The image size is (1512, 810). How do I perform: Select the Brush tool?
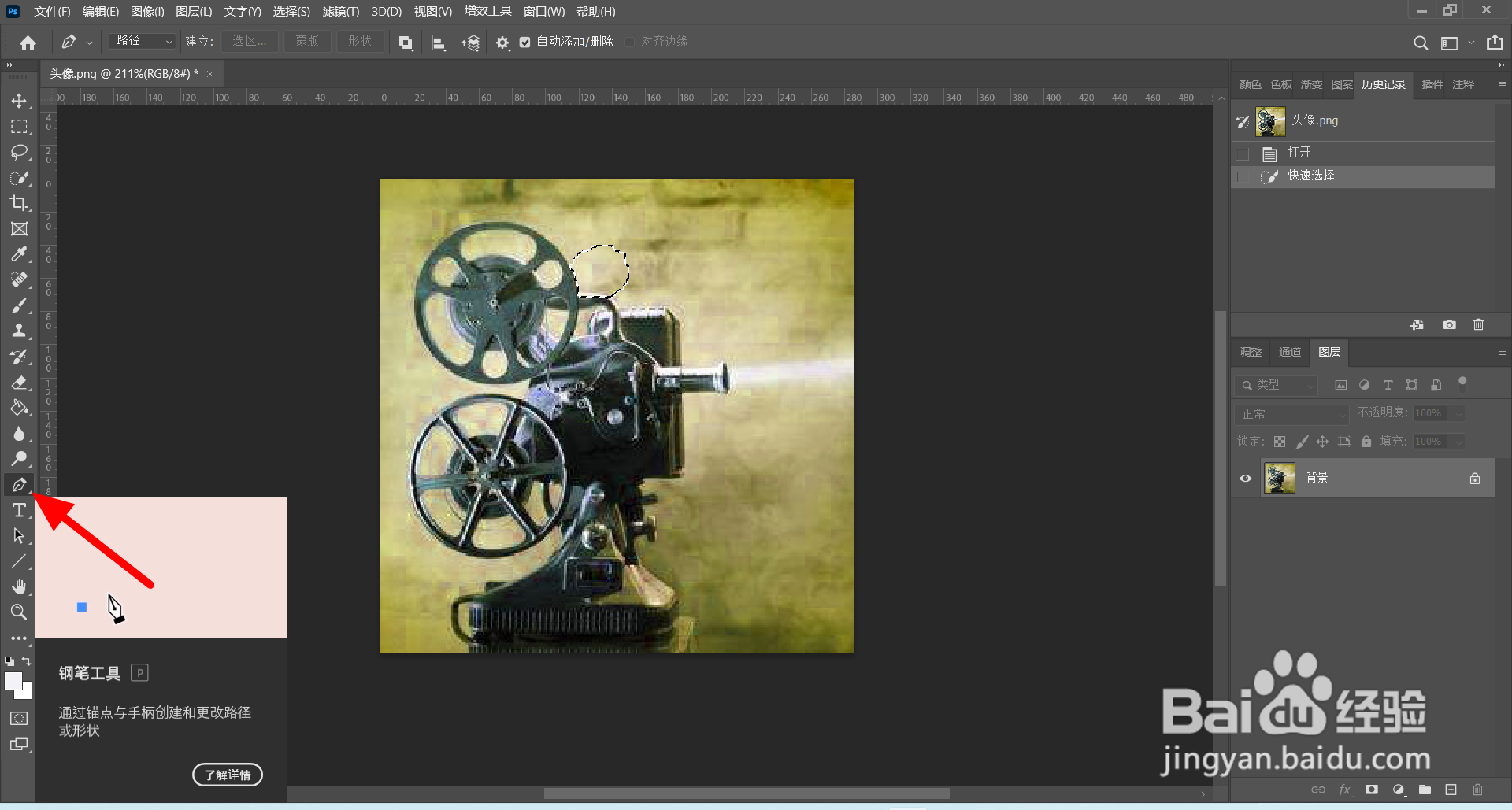19,305
